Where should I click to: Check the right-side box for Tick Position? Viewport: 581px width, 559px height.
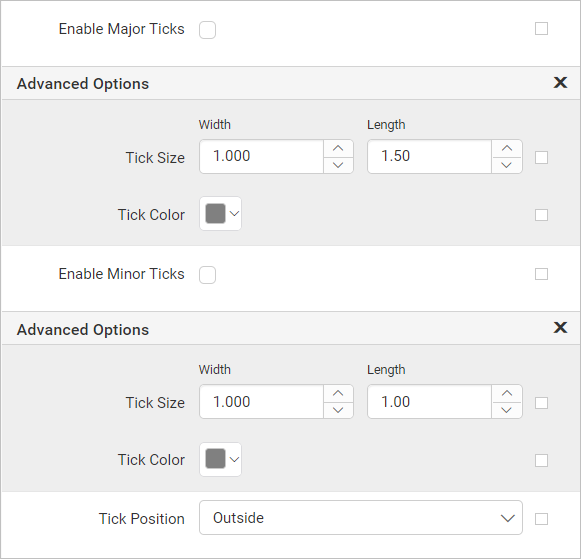541,519
